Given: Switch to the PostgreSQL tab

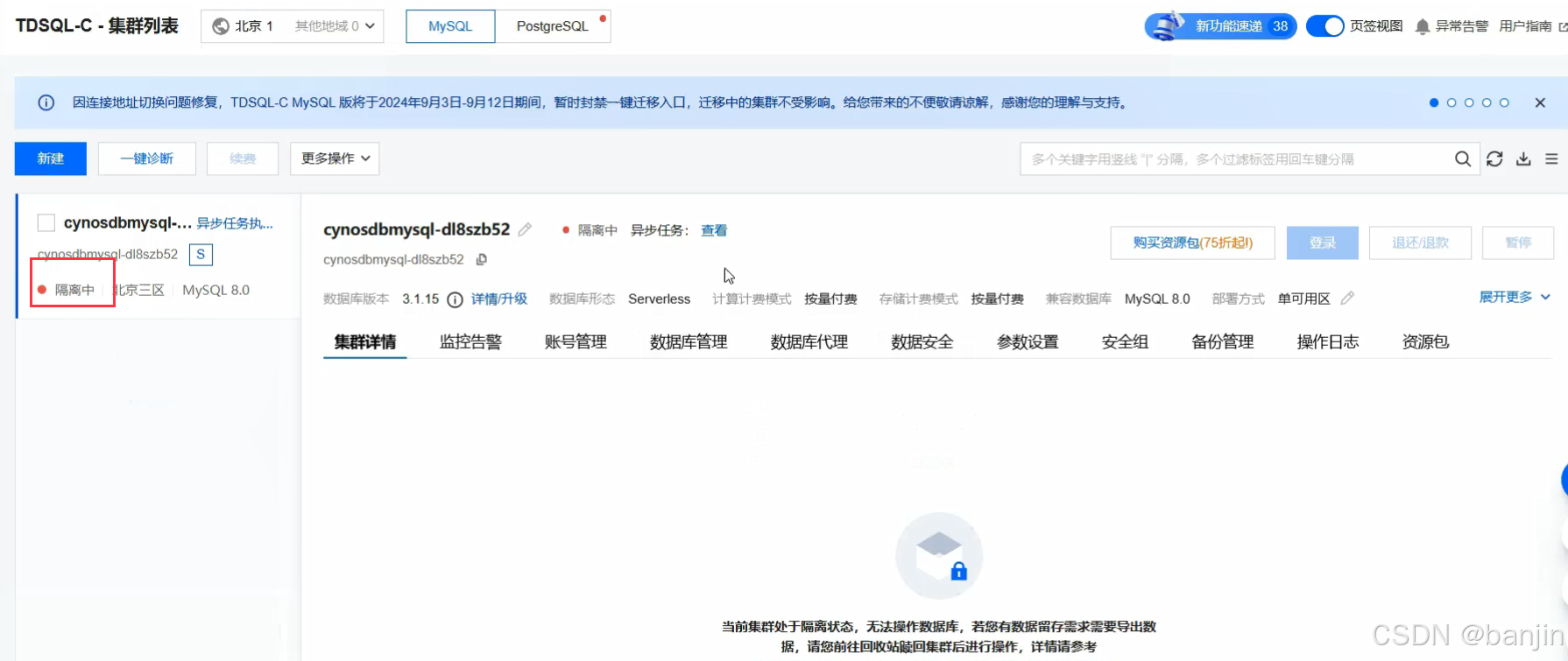Looking at the screenshot, I should (x=553, y=26).
